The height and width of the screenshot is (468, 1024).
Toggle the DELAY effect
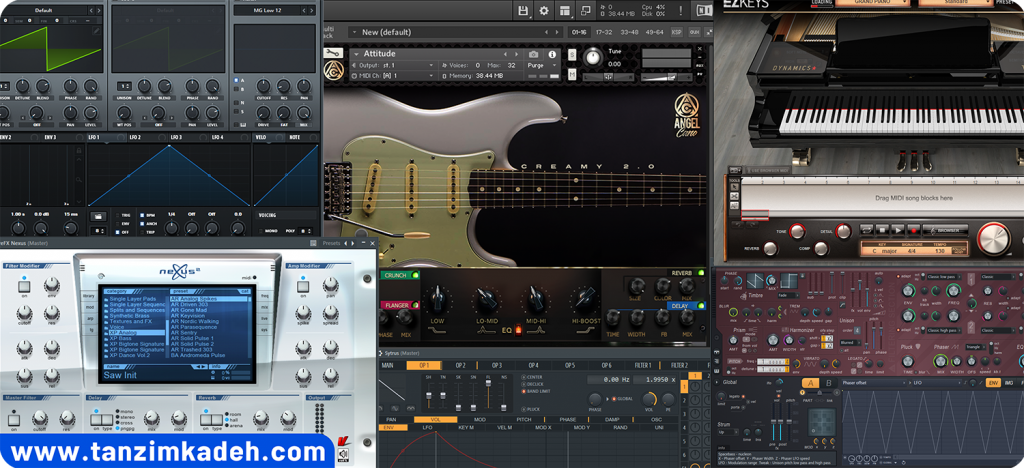701,305
